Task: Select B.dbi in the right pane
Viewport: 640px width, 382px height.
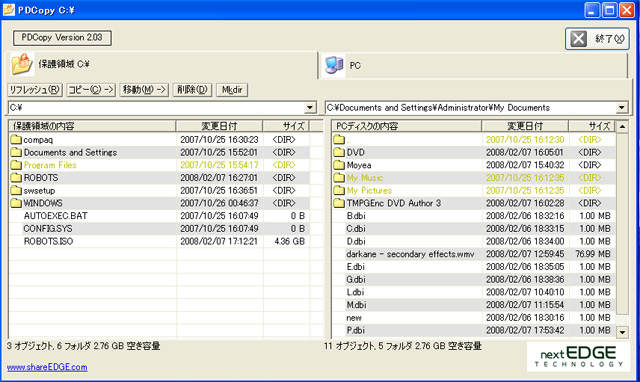Action: click(356, 215)
